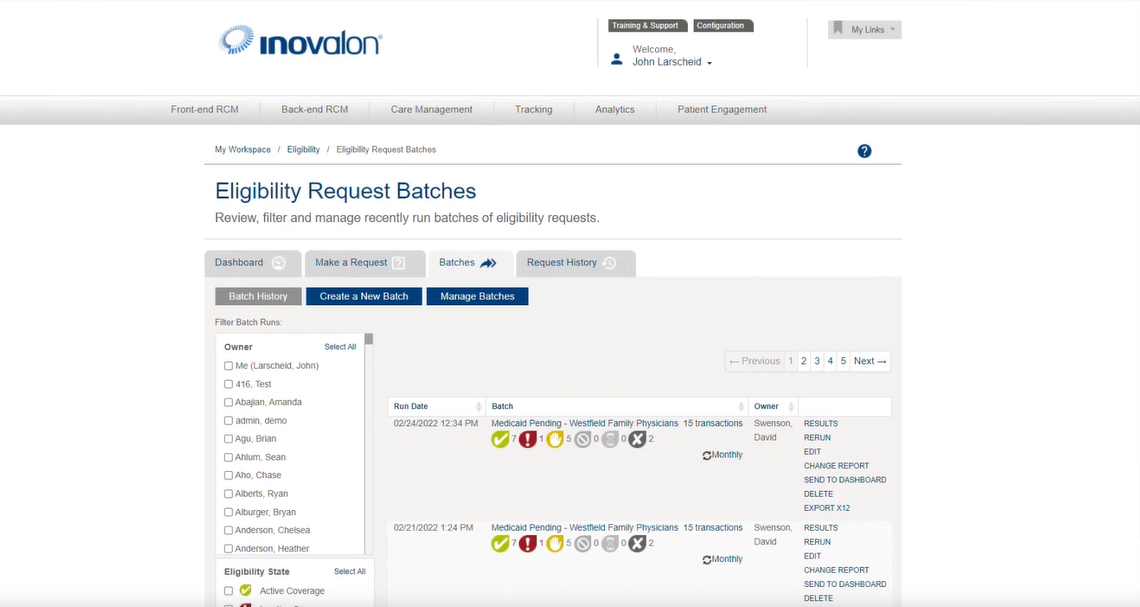Click red exclamation icon in 02/24/2022 batch
The height and width of the screenshot is (607, 1140).
pyautogui.click(x=528, y=439)
